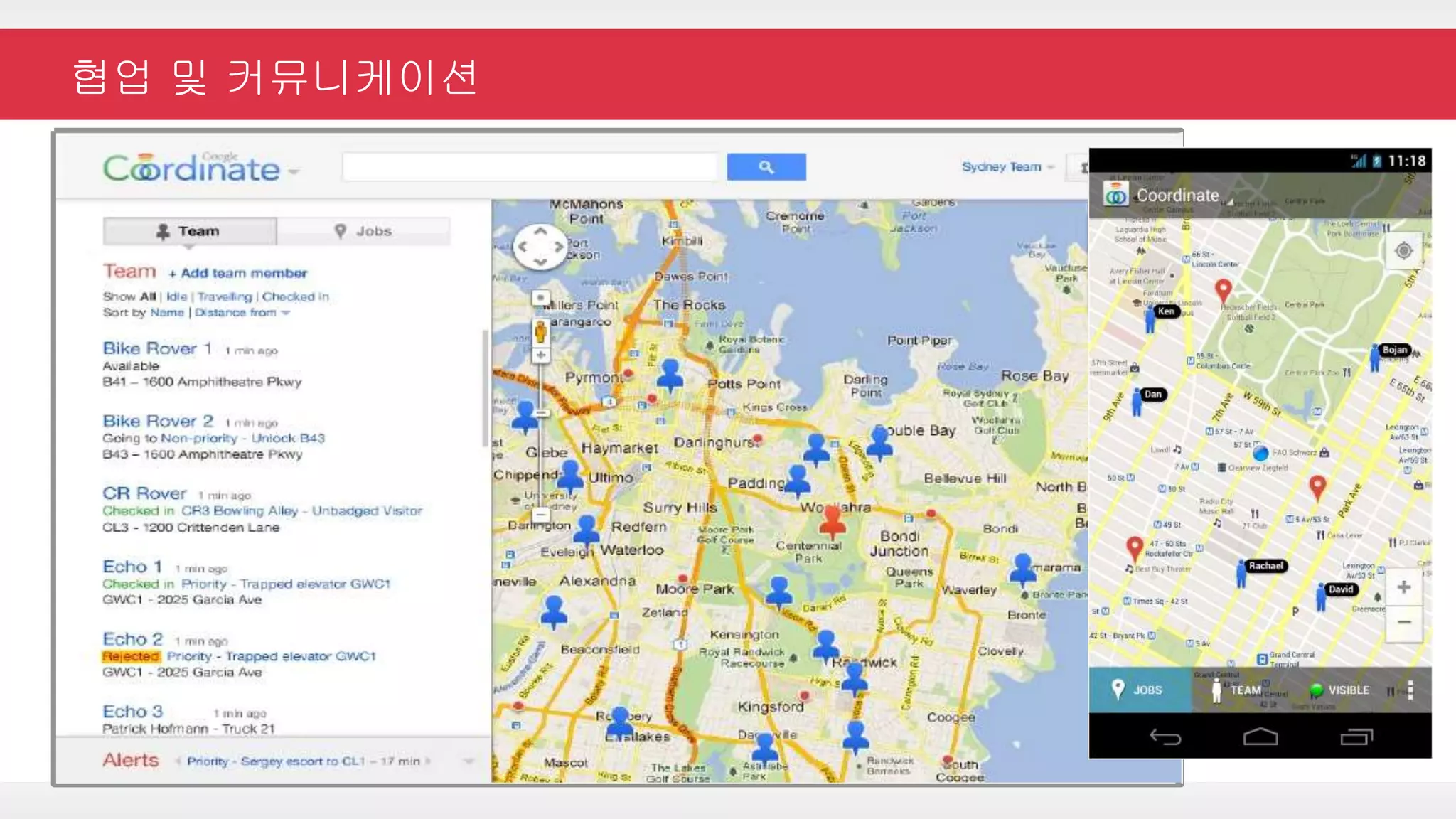Screen dimensions: 1456x819
Task: Click the map pan navigation wheel
Action: coord(540,247)
